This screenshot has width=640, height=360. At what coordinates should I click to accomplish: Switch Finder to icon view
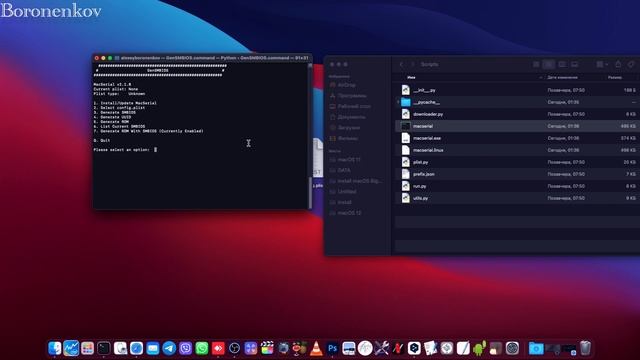pyautogui.click(x=536, y=64)
